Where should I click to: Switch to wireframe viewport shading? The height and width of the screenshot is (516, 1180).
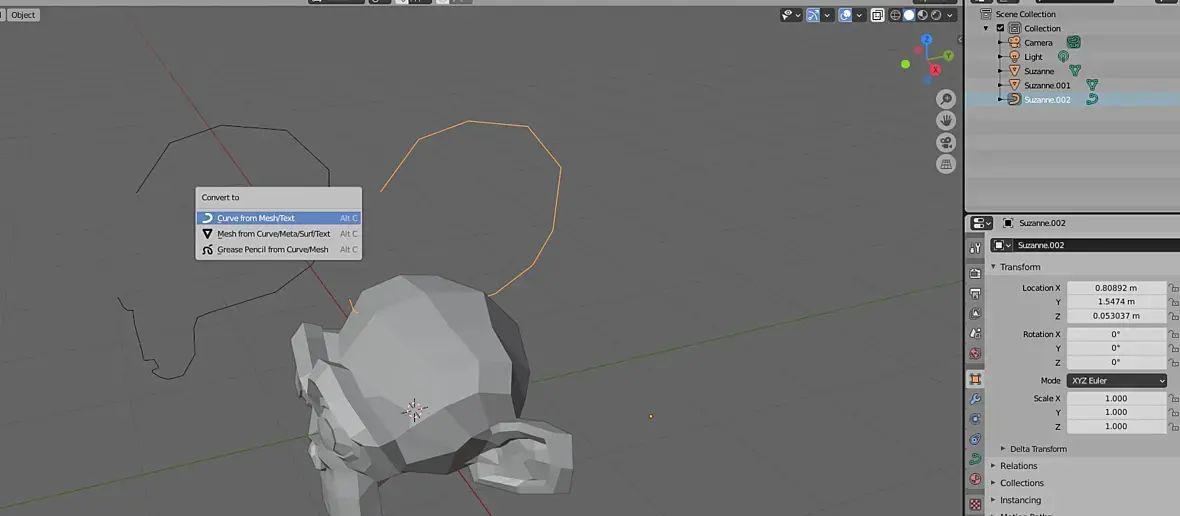(x=896, y=15)
